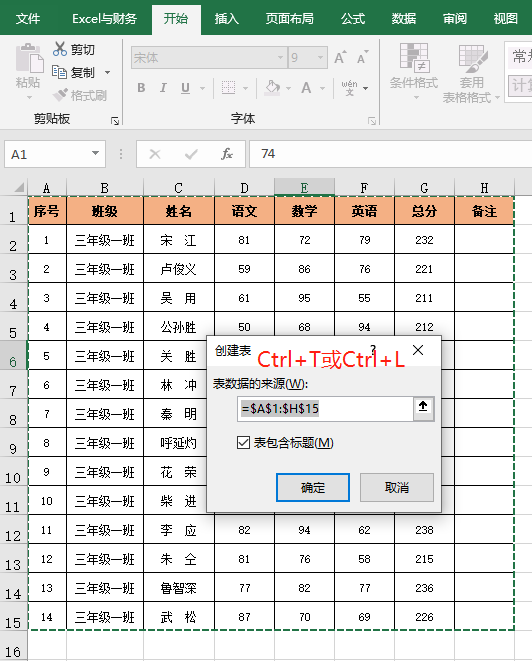Click the 确定 button
The height and width of the screenshot is (661, 532).
313,487
